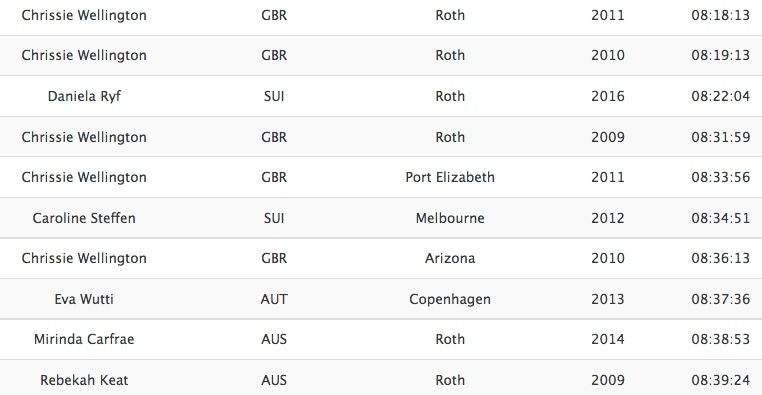Screen dimensions: 762x395
Task: Click the 08:37:36 finish time
Action: click(721, 299)
